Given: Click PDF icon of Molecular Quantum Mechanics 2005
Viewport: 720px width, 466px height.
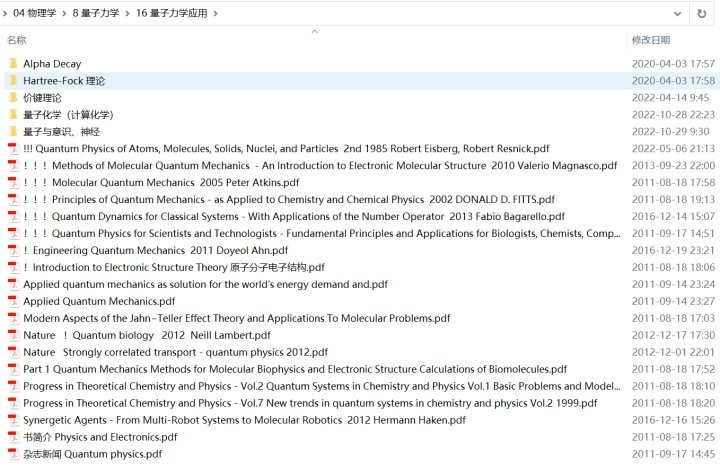Looking at the screenshot, I should [13, 183].
